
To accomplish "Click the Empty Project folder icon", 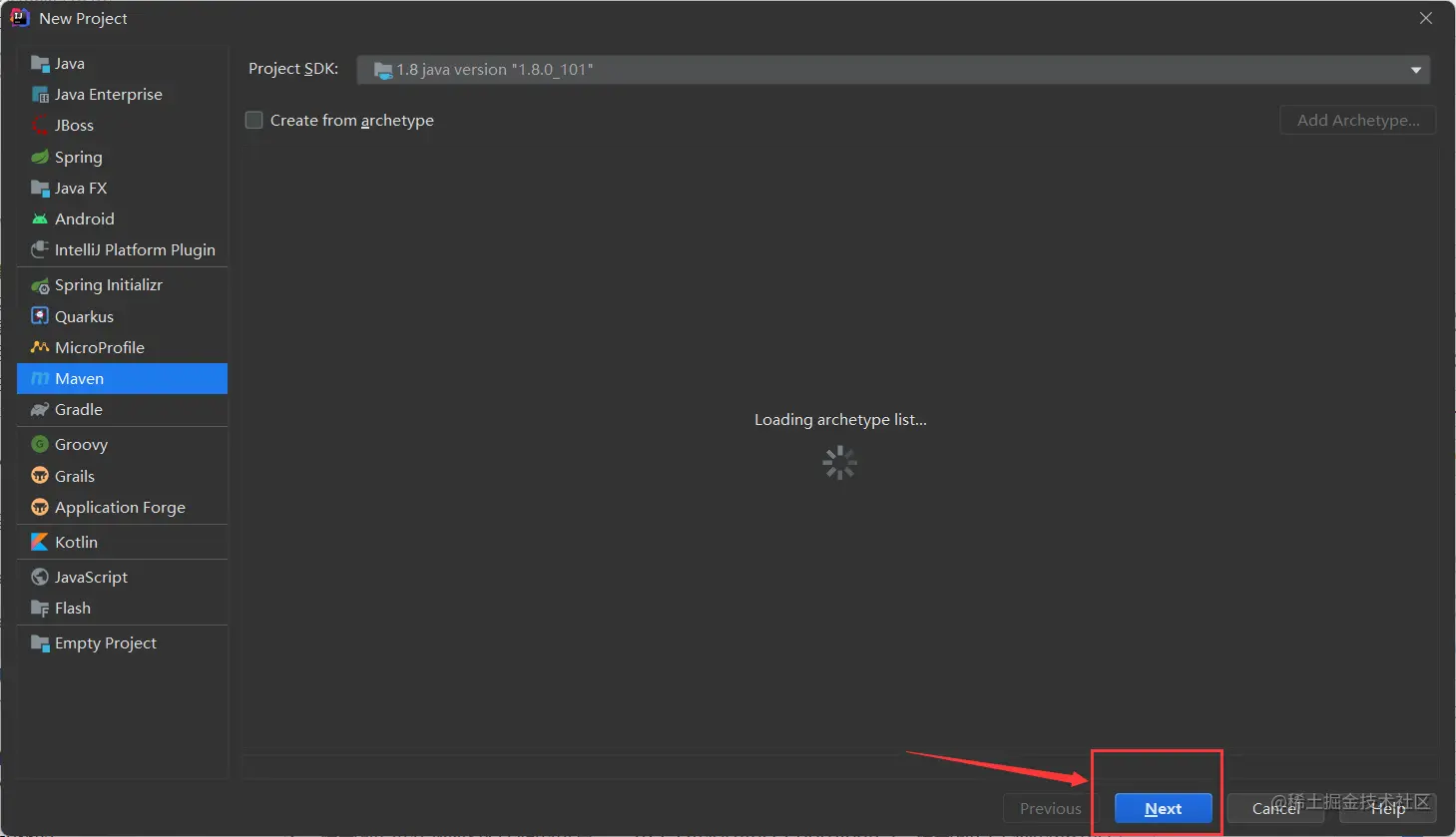I will tap(40, 642).
